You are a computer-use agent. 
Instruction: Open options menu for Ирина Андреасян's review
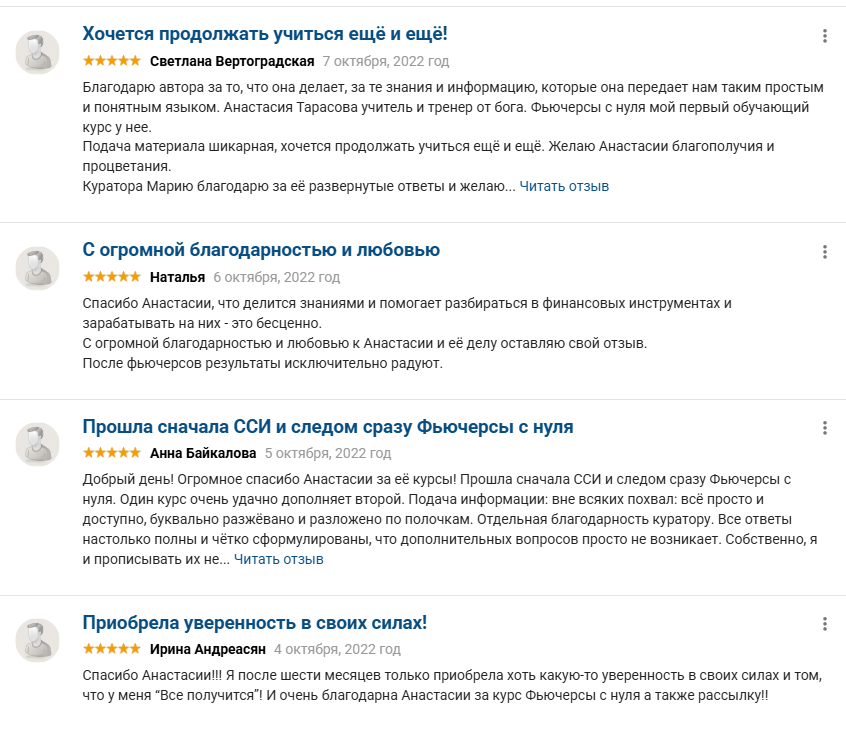825,624
